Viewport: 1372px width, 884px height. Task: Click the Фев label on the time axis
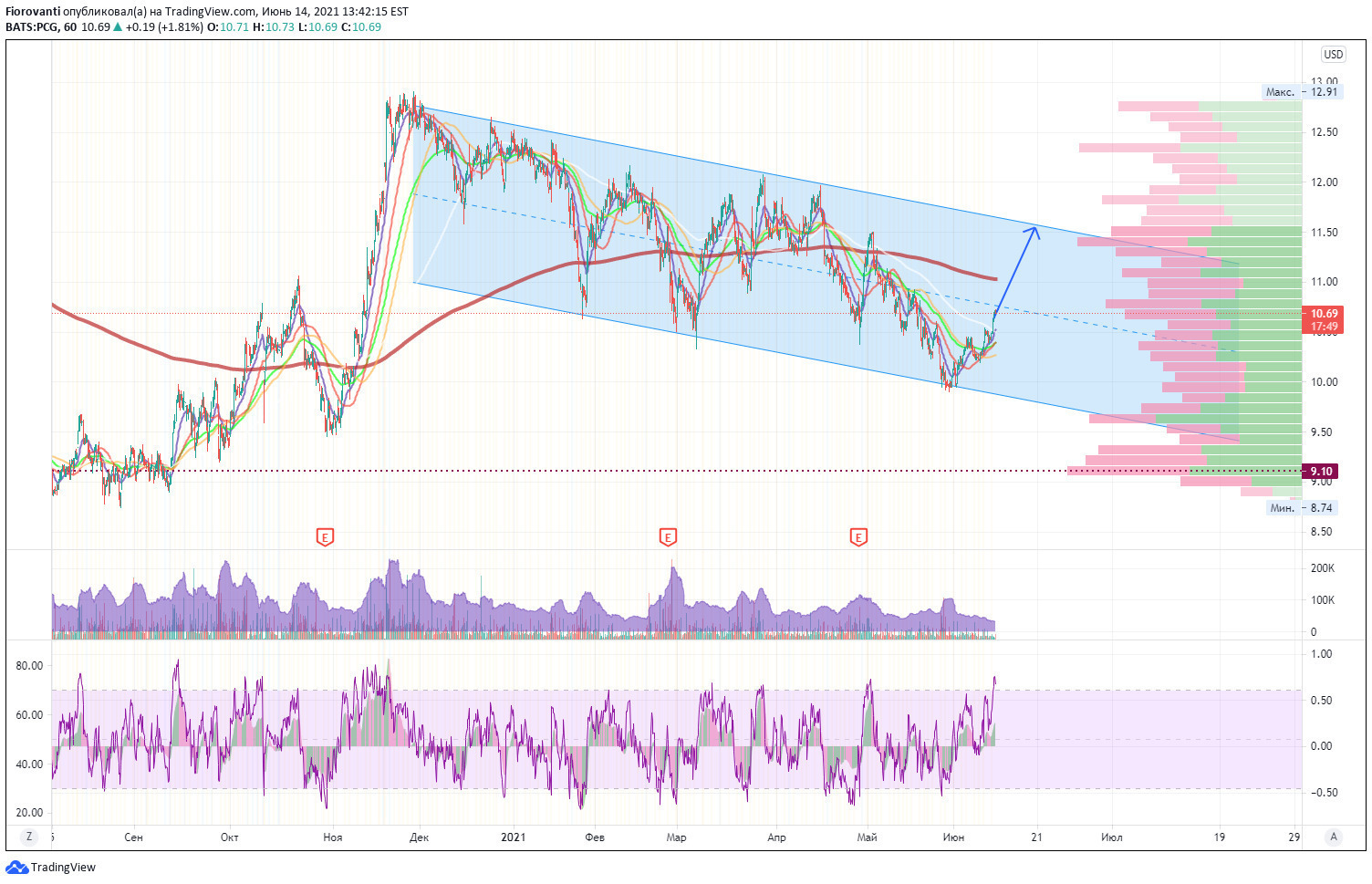tap(594, 837)
